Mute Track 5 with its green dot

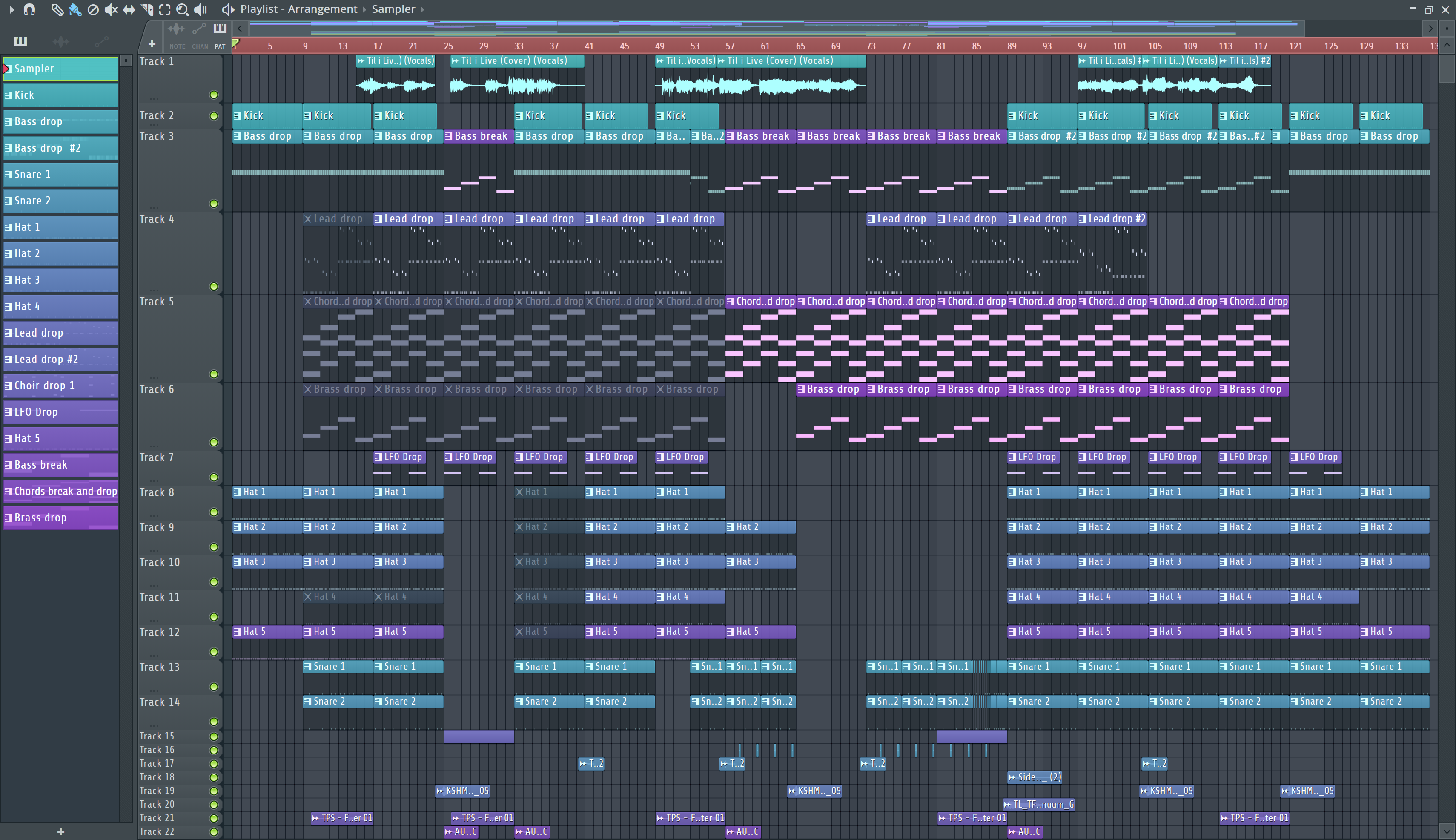[x=214, y=374]
